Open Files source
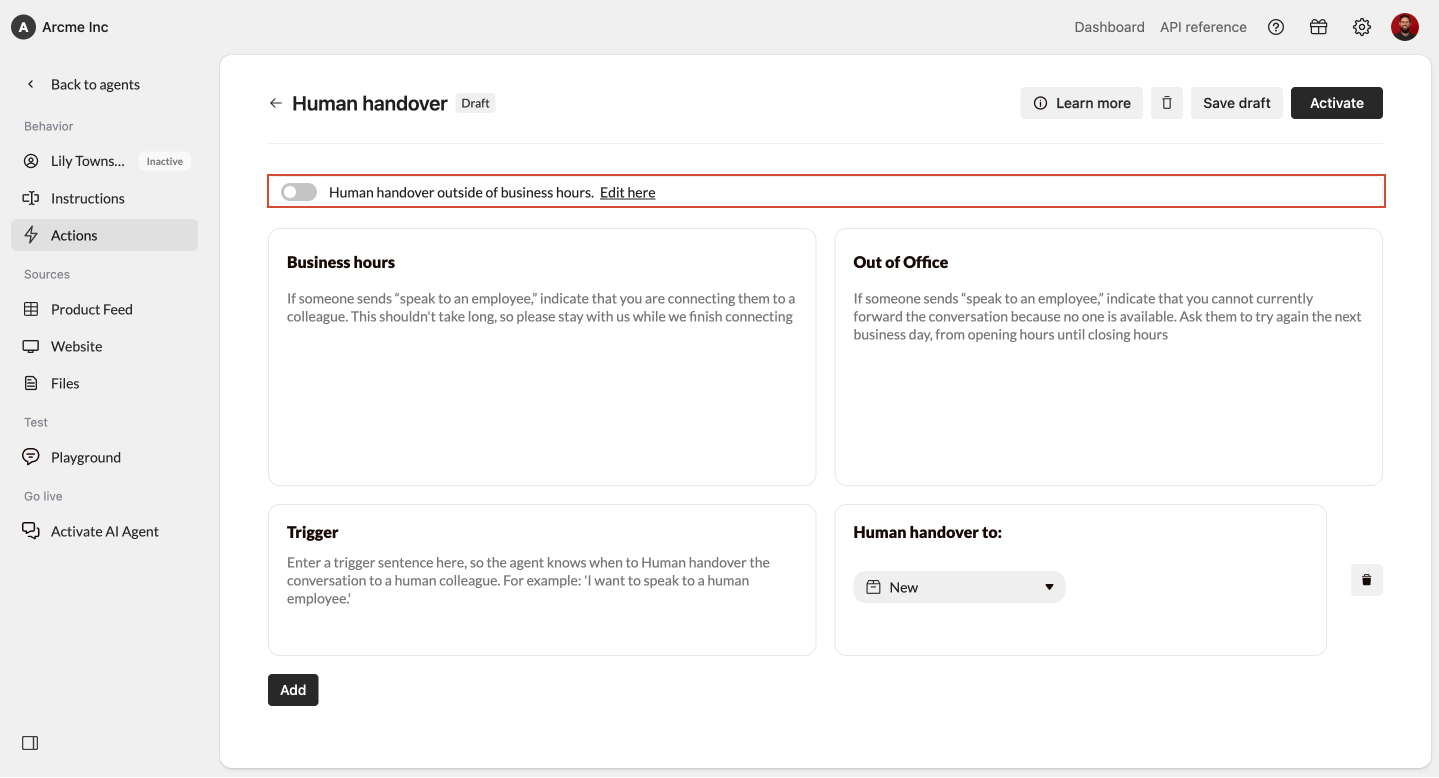The image size is (1439, 778). pyautogui.click(x=105, y=383)
